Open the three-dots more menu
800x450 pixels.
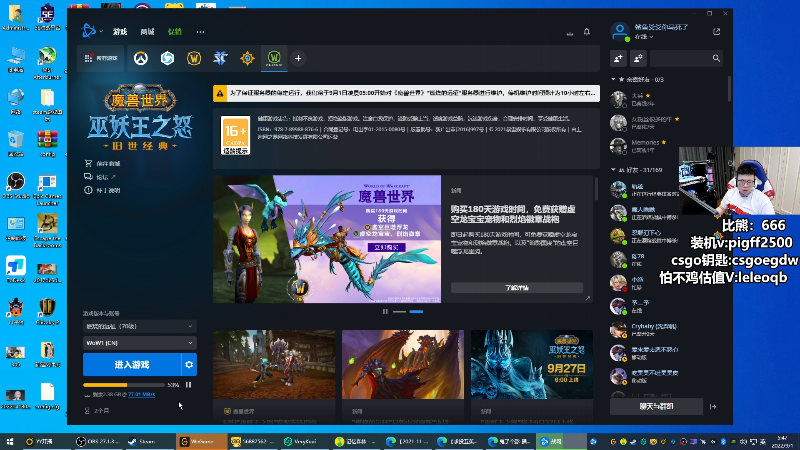click(x=201, y=32)
